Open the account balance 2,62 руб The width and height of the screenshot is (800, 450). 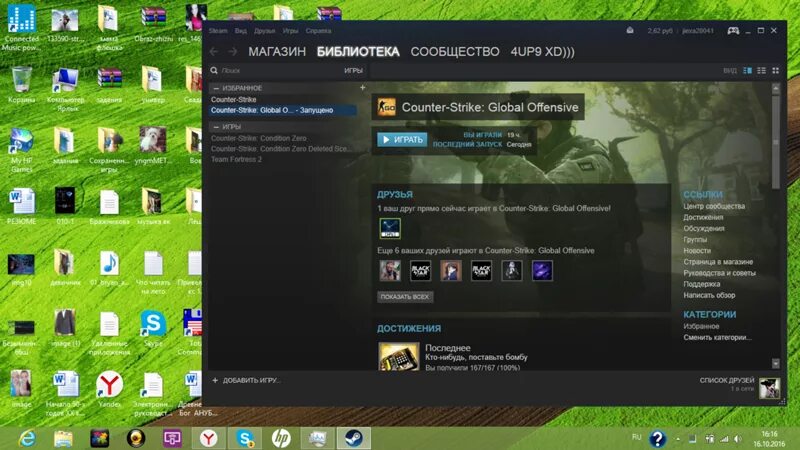[660, 31]
